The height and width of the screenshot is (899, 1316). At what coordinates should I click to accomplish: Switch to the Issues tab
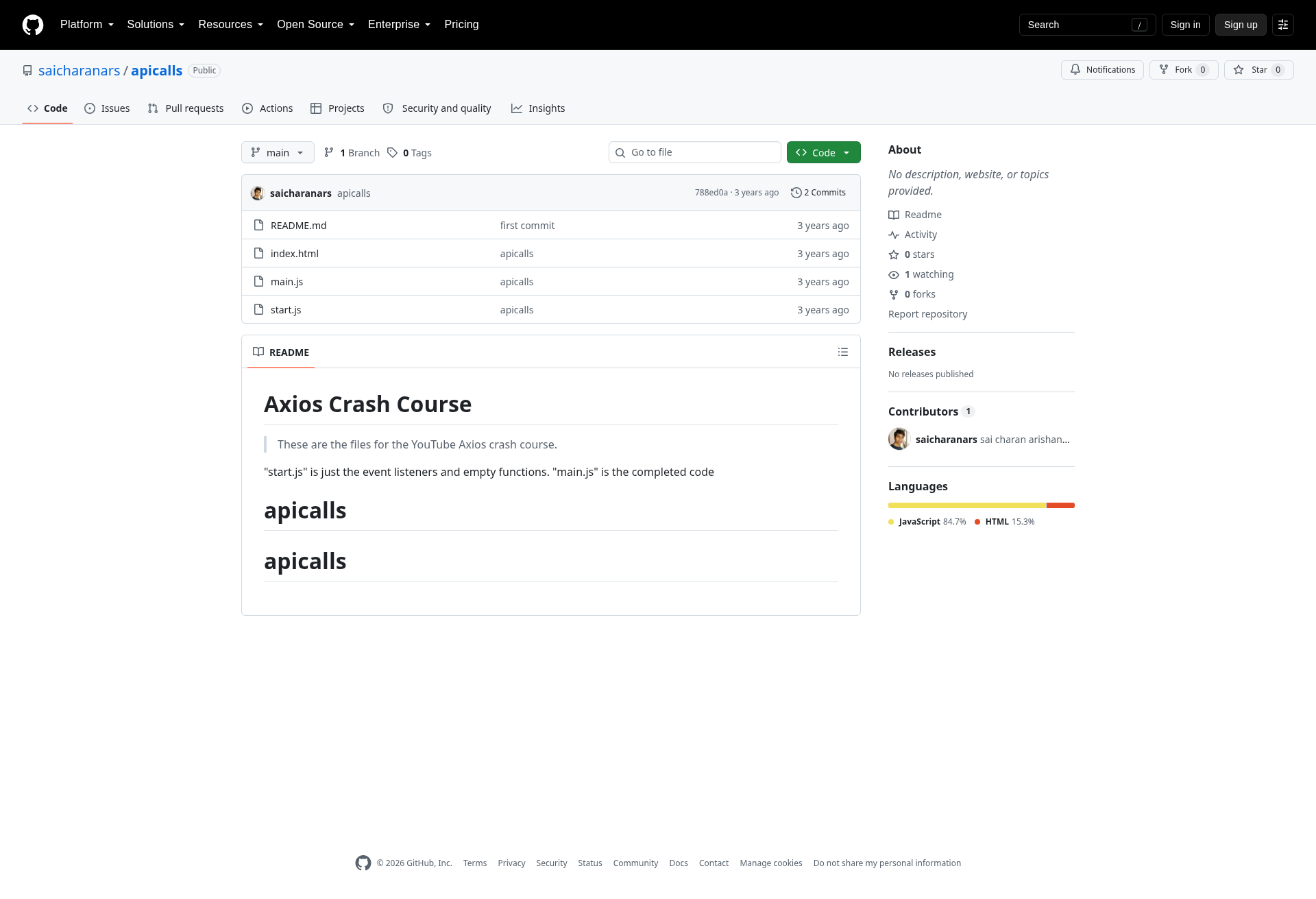107,108
